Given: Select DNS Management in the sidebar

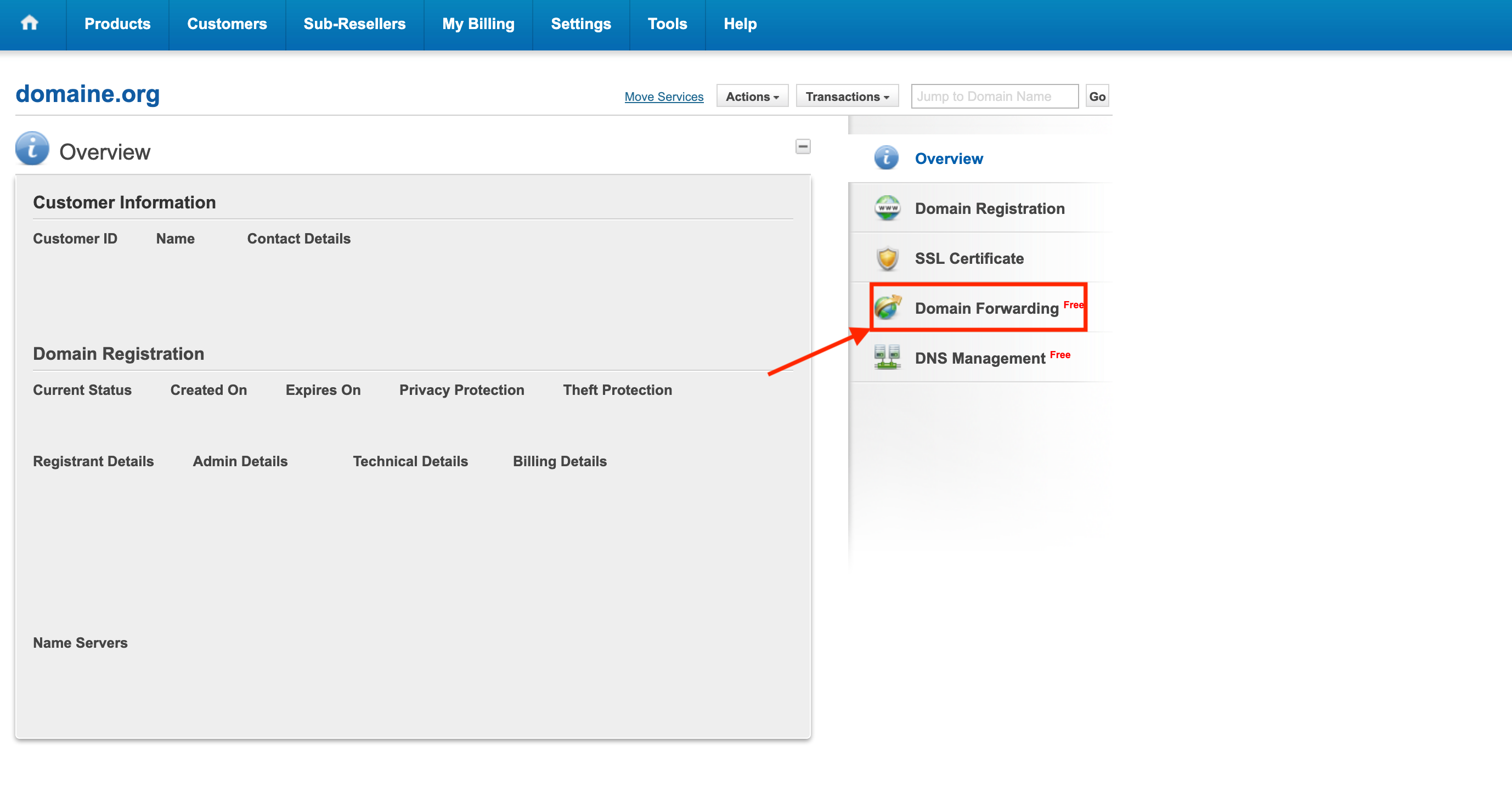Looking at the screenshot, I should 980,358.
